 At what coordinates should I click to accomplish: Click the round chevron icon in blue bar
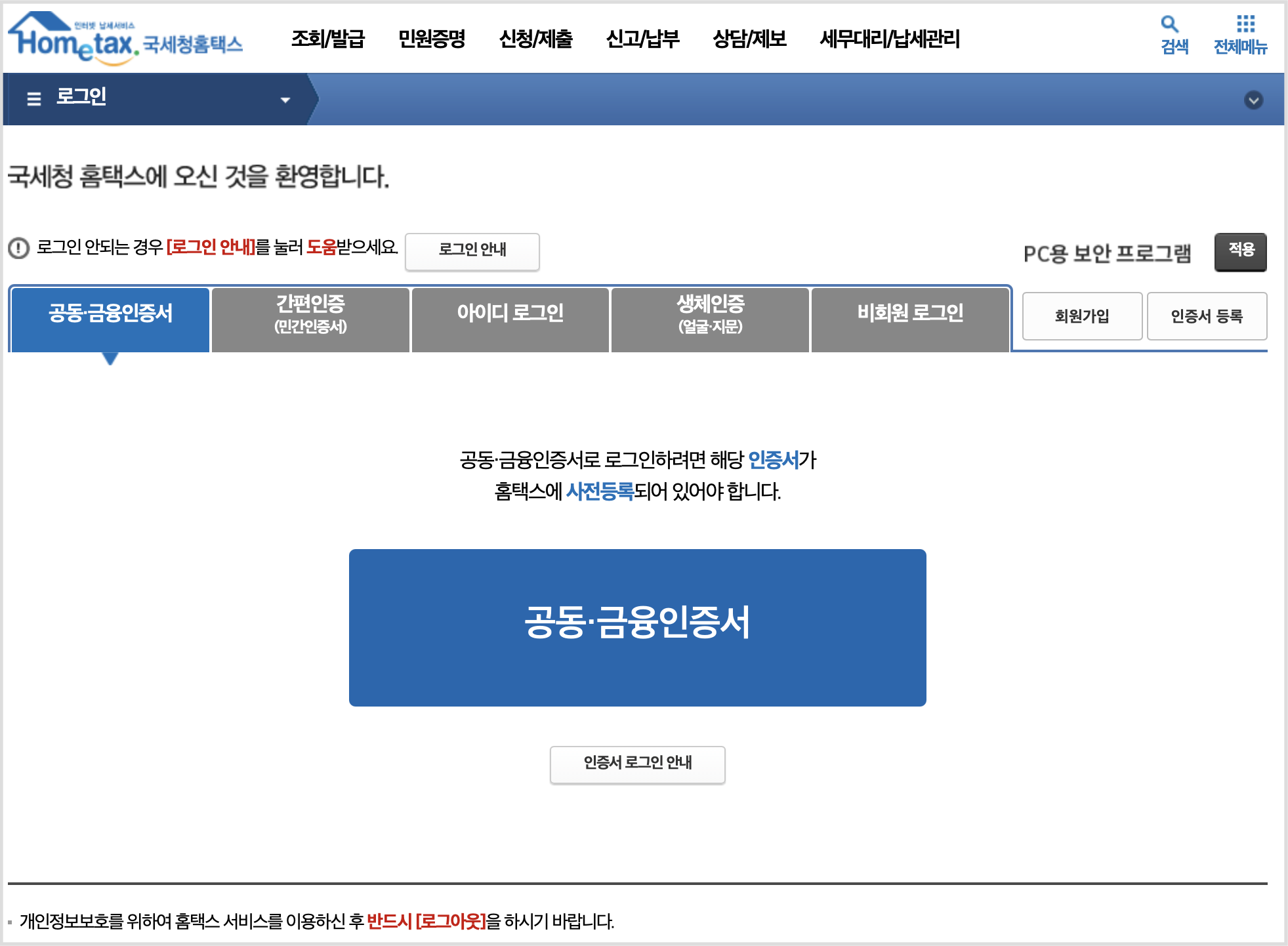coord(1253,100)
